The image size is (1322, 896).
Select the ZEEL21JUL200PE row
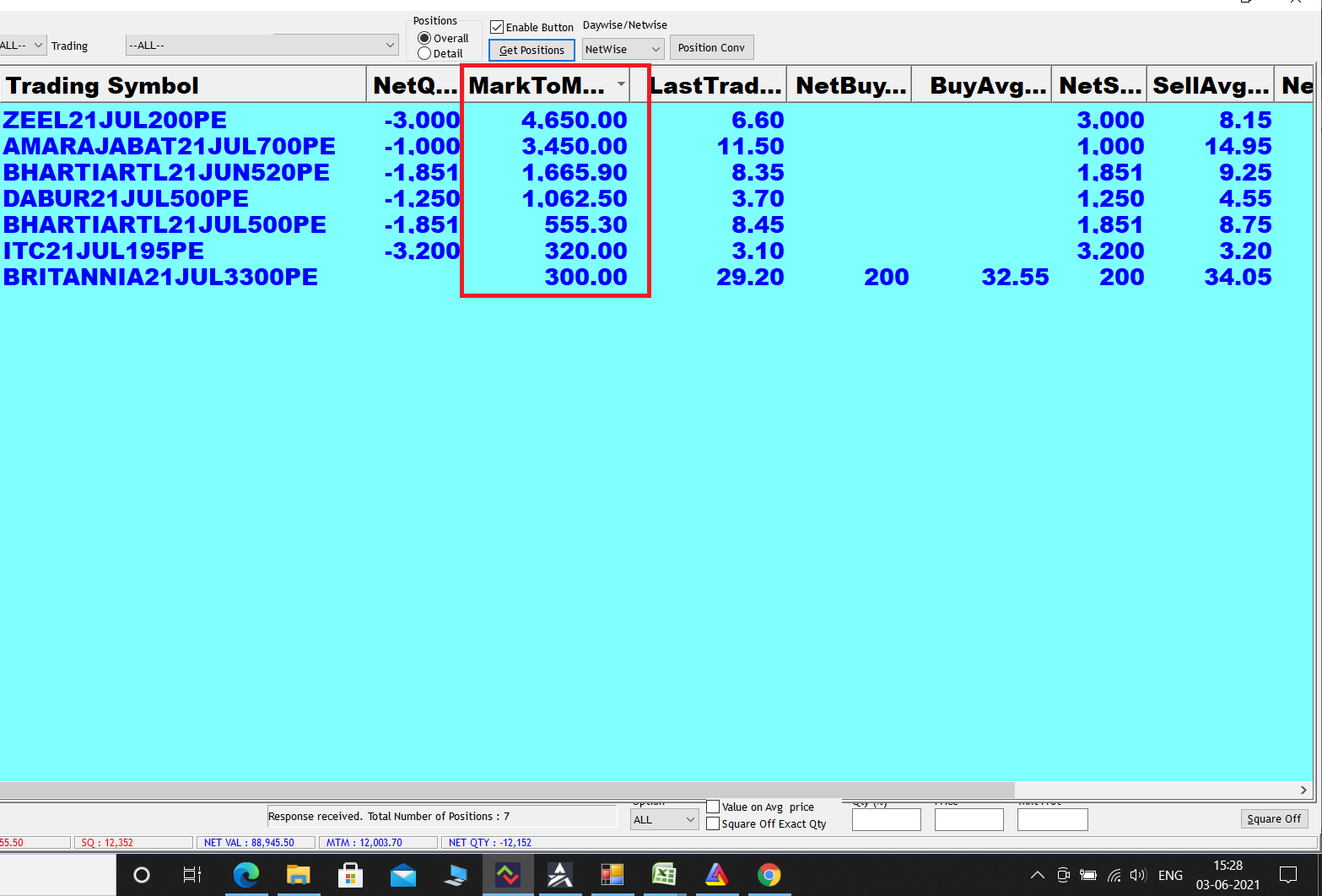point(656,120)
